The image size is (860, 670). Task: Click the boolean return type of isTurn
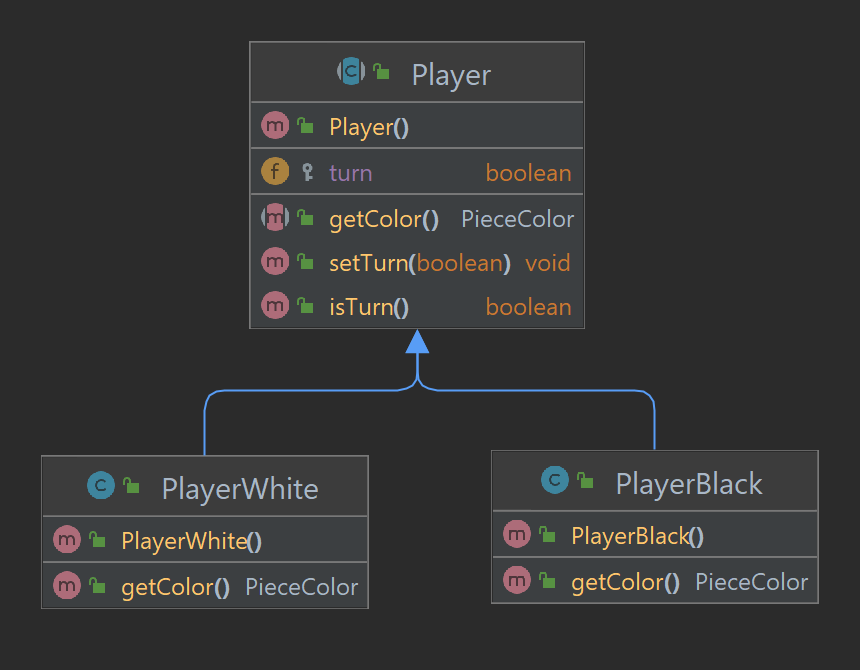(528, 306)
